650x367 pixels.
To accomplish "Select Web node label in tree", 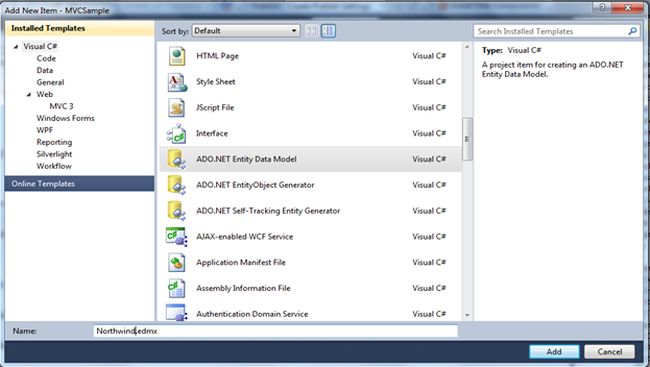I will tap(45, 95).
